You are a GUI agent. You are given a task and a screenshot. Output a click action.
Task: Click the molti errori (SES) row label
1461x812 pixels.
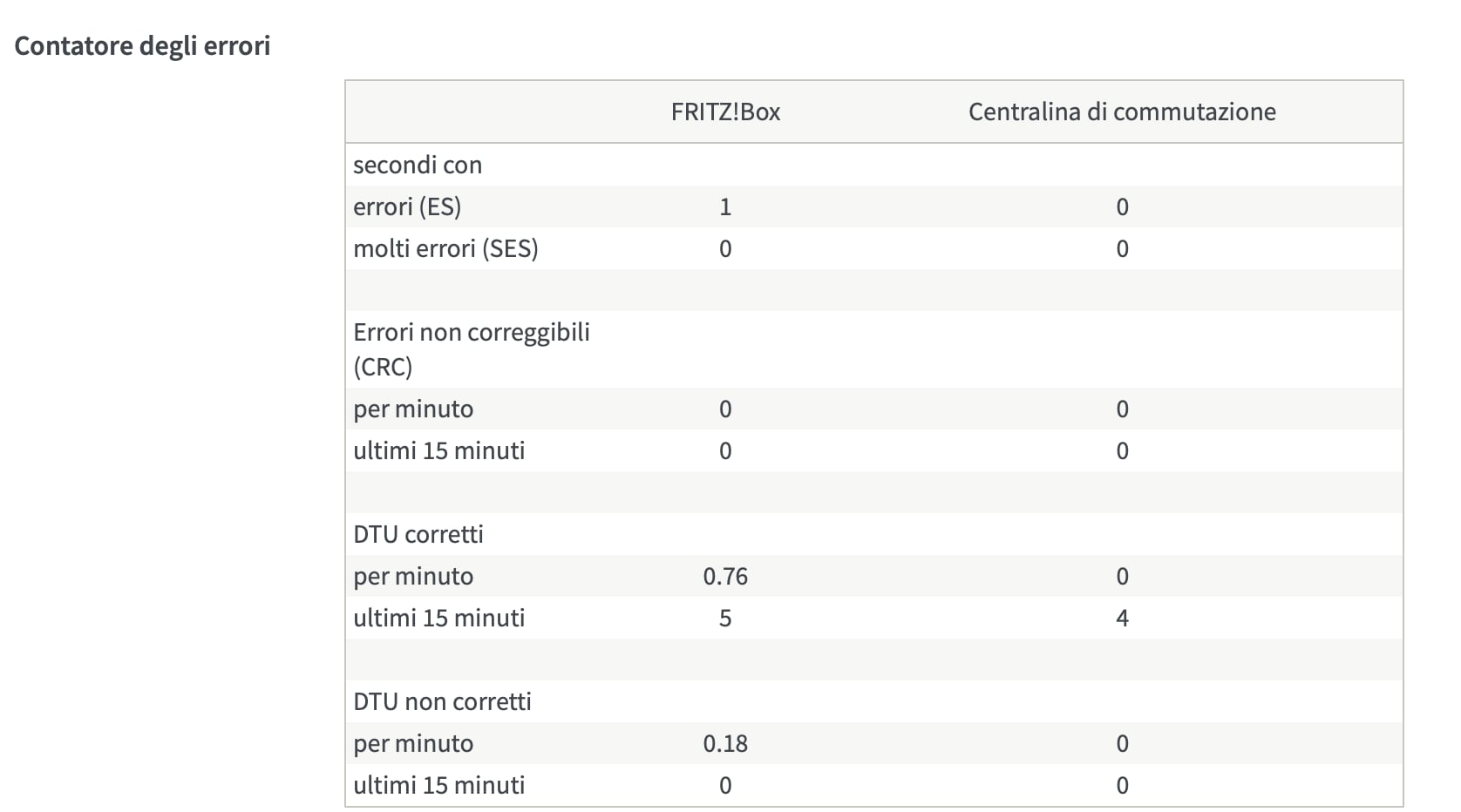(x=445, y=248)
